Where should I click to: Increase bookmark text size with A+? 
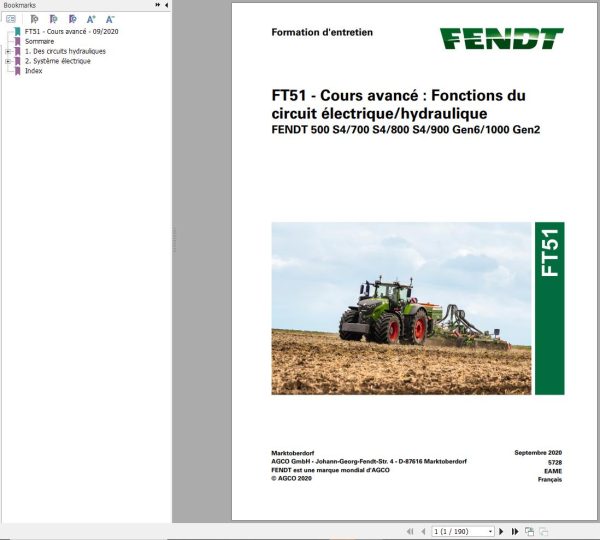91,19
